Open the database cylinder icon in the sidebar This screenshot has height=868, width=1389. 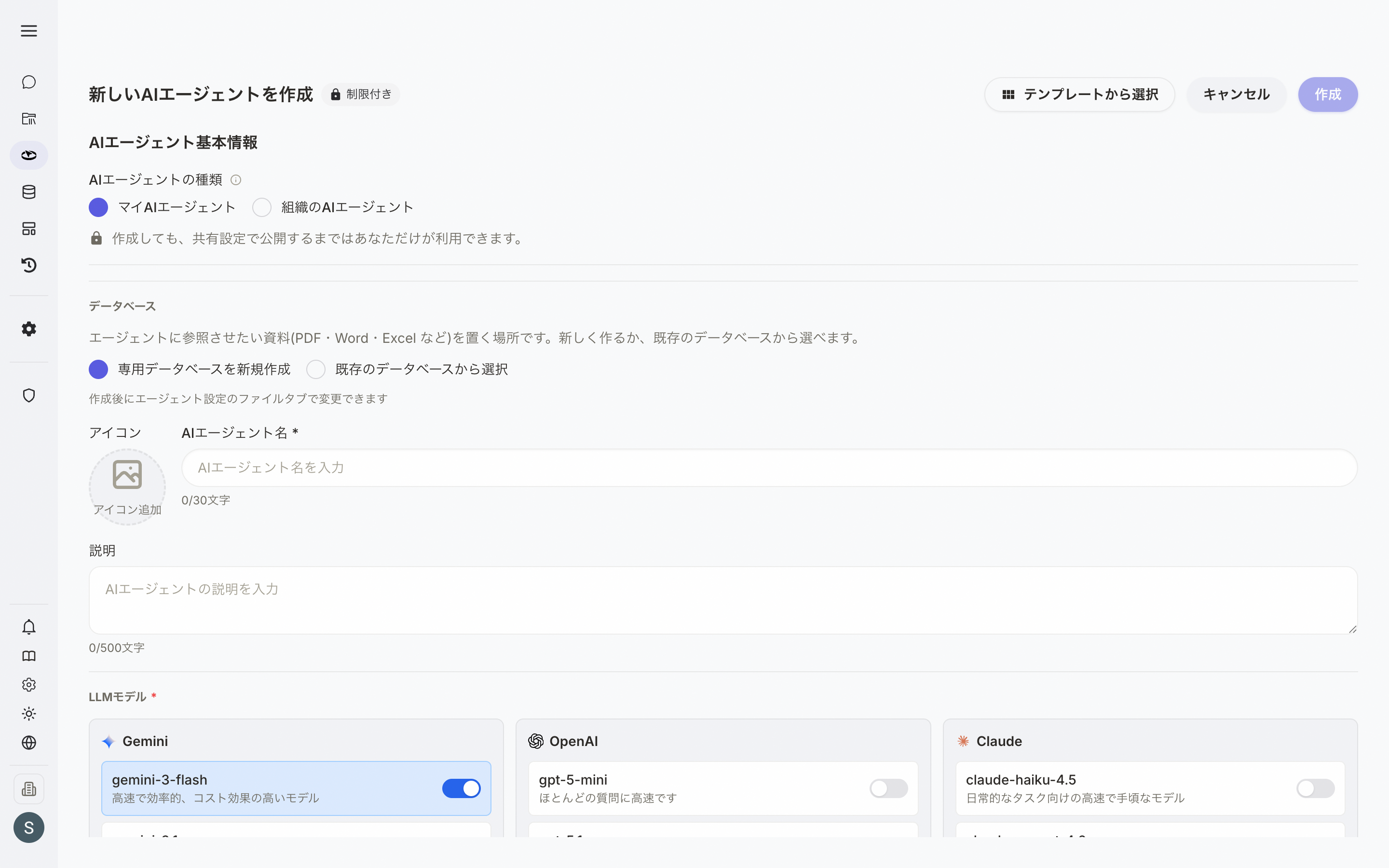29,192
